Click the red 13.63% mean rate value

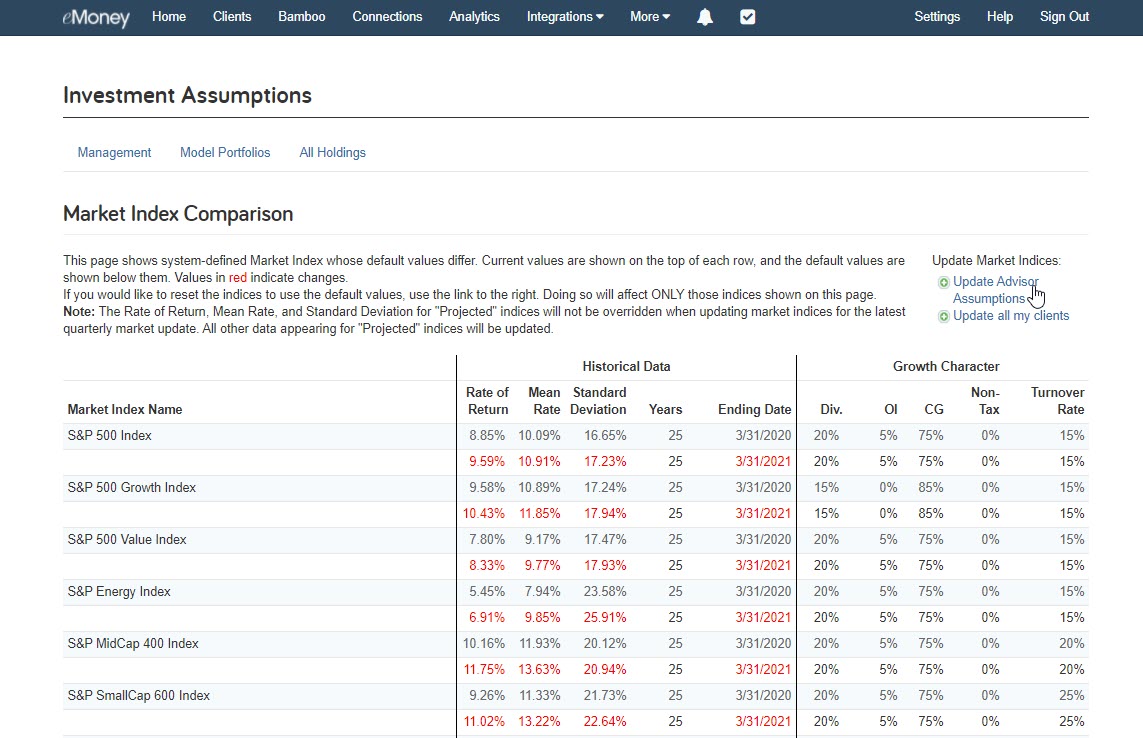pos(539,669)
